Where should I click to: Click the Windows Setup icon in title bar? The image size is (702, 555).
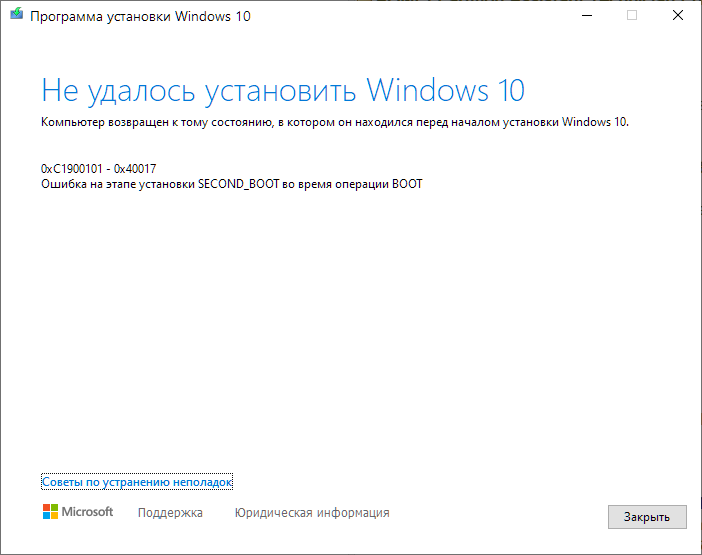(x=17, y=14)
